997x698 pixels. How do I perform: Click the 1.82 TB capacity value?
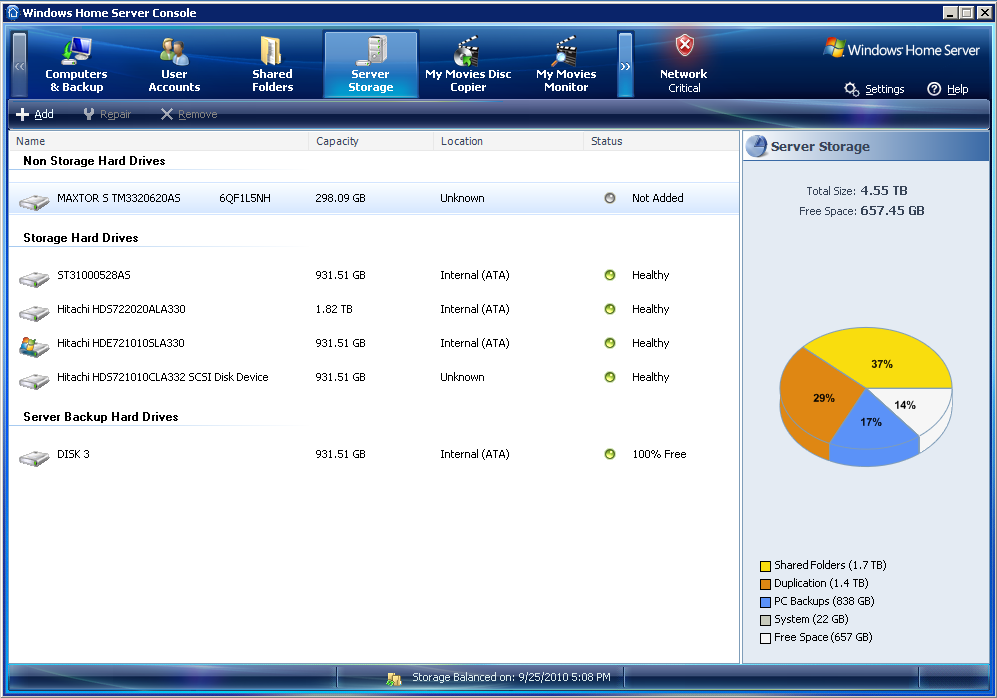click(334, 309)
